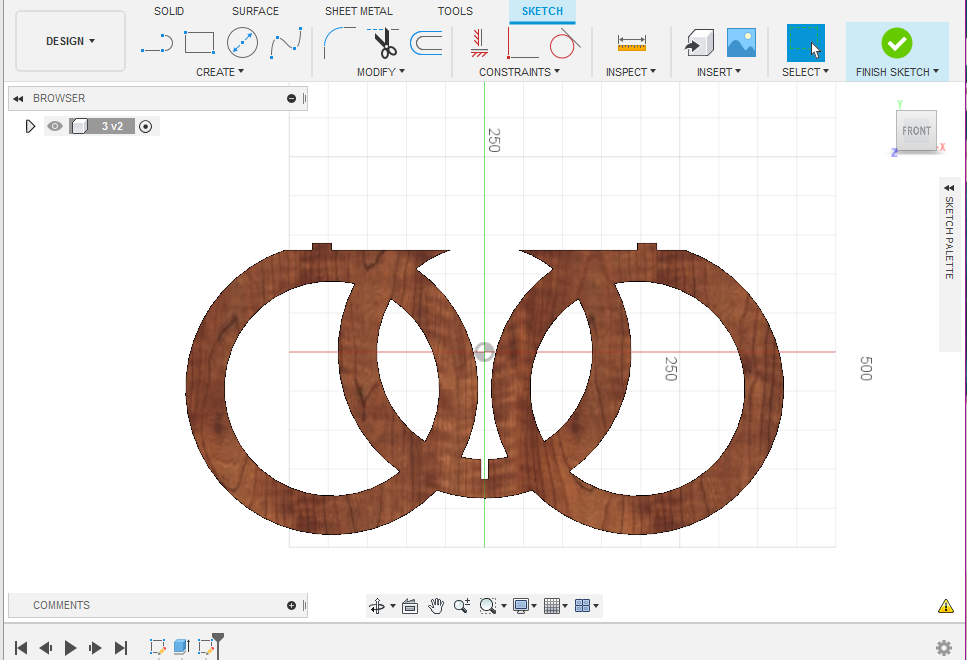
Task: Open the Measure tool
Action: [632, 43]
